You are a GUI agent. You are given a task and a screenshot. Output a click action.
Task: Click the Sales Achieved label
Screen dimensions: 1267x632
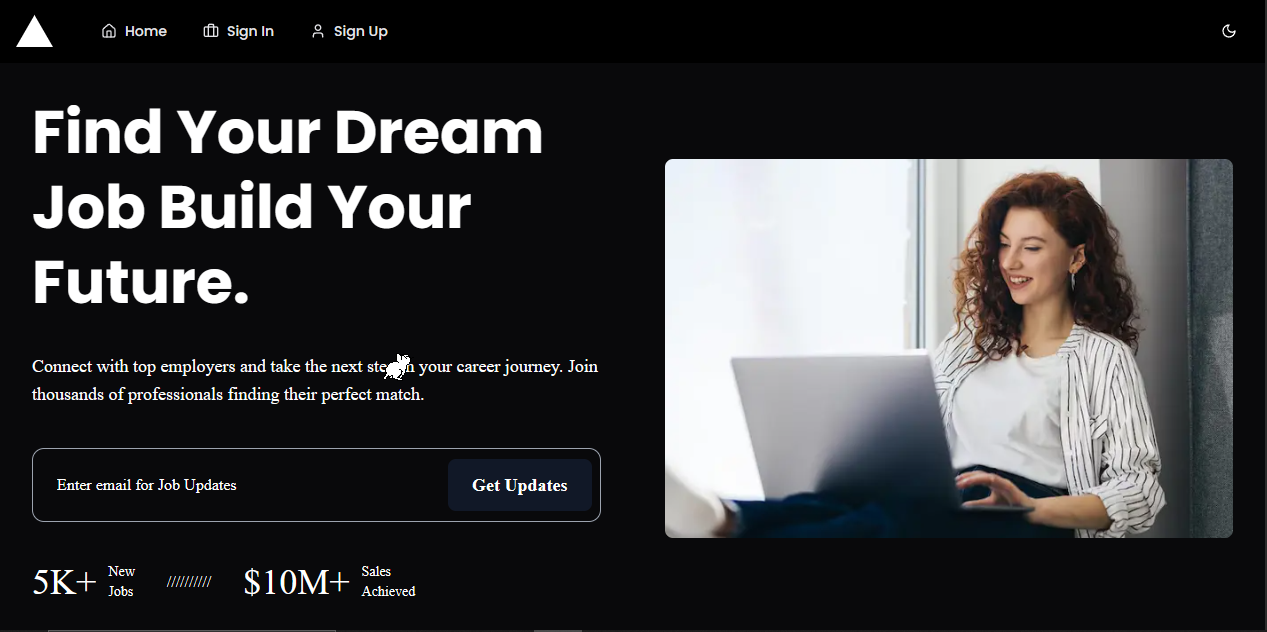click(388, 581)
